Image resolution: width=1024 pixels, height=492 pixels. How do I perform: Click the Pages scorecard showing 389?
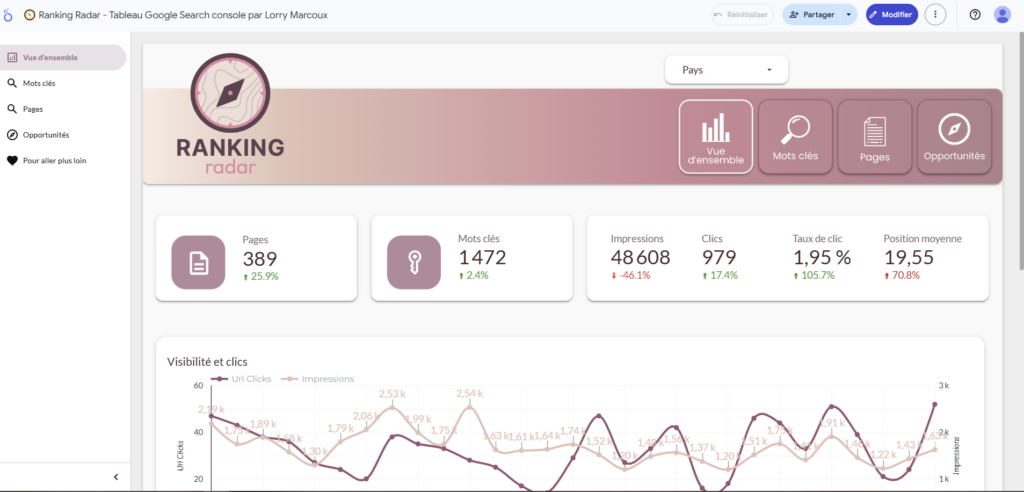pos(255,258)
